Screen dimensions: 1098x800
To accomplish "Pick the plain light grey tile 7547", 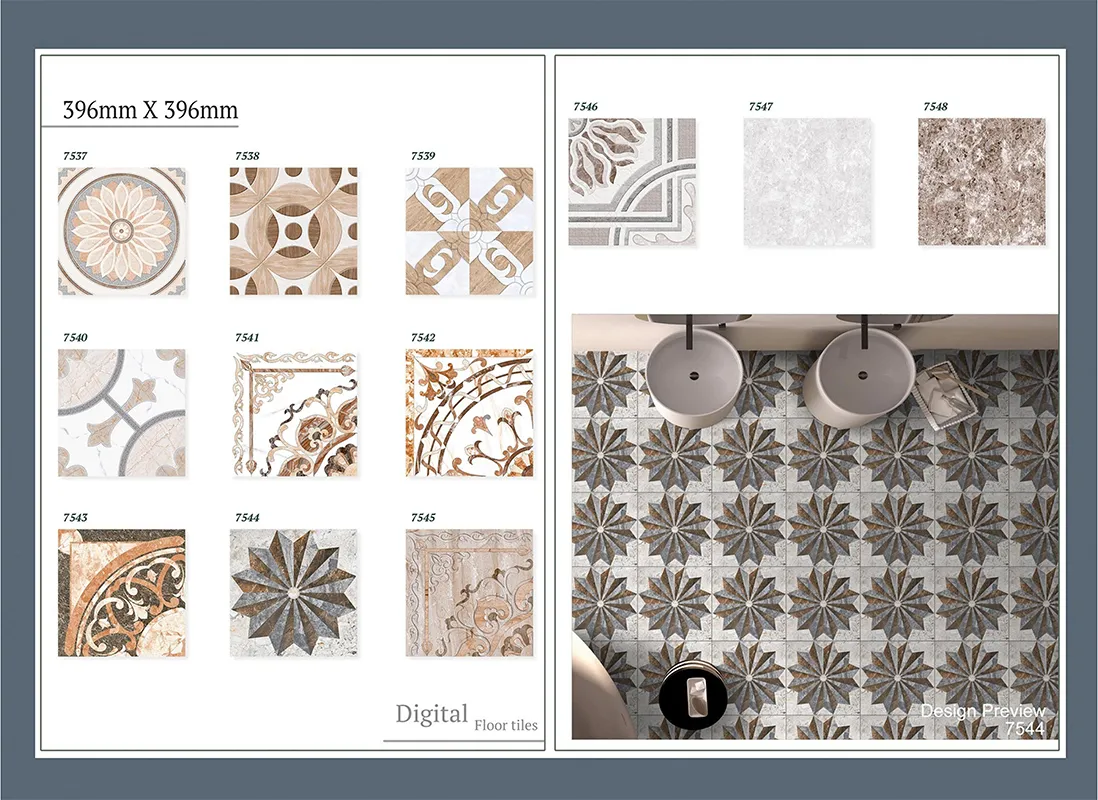I will pyautogui.click(x=807, y=182).
